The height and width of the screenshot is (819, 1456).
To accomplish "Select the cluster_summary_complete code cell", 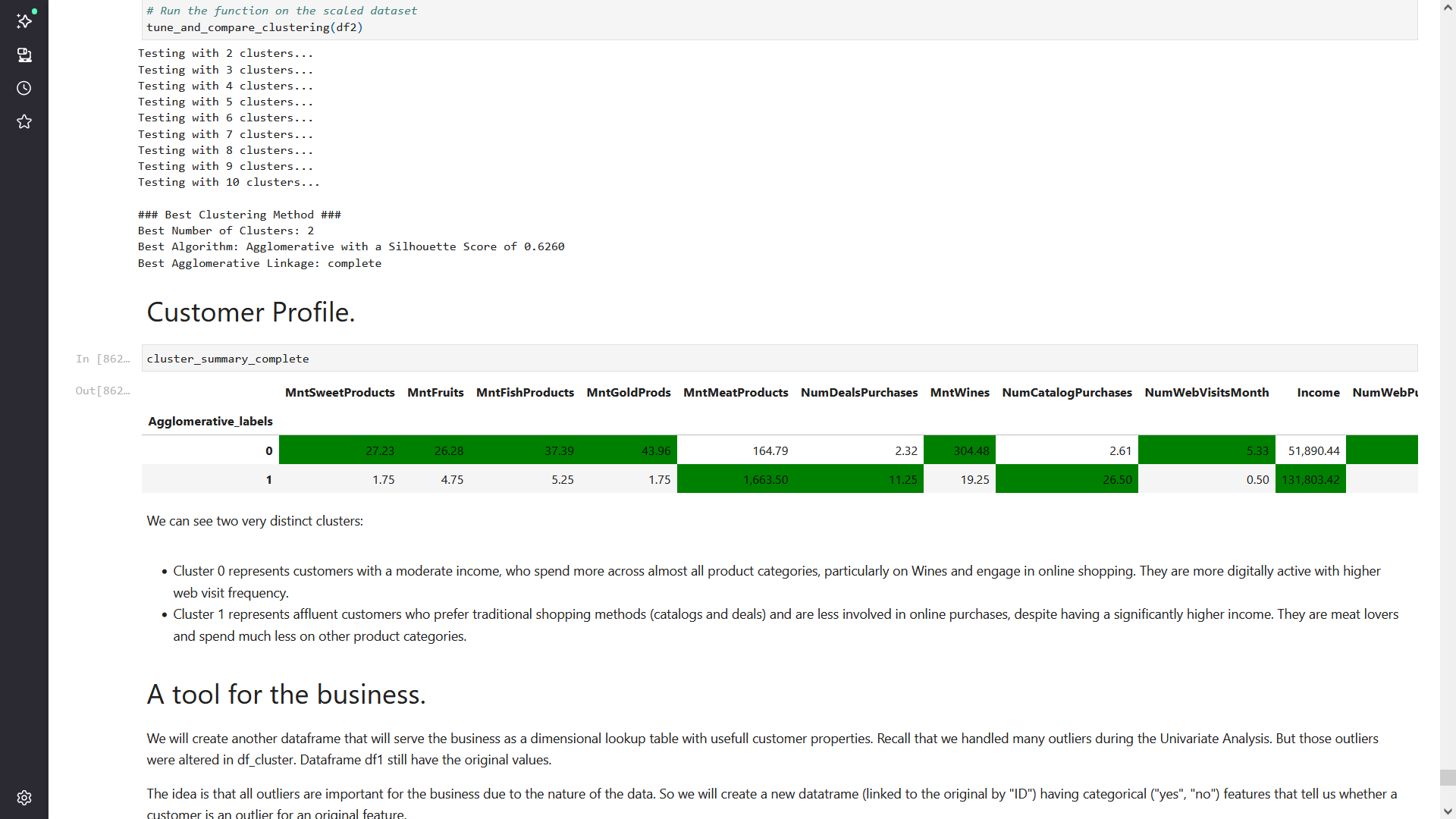I will pos(227,359).
